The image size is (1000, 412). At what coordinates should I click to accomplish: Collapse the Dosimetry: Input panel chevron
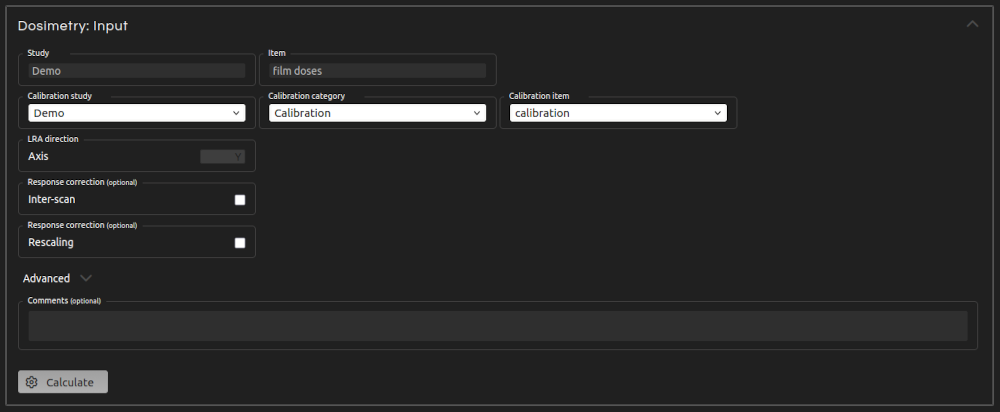click(x=972, y=24)
